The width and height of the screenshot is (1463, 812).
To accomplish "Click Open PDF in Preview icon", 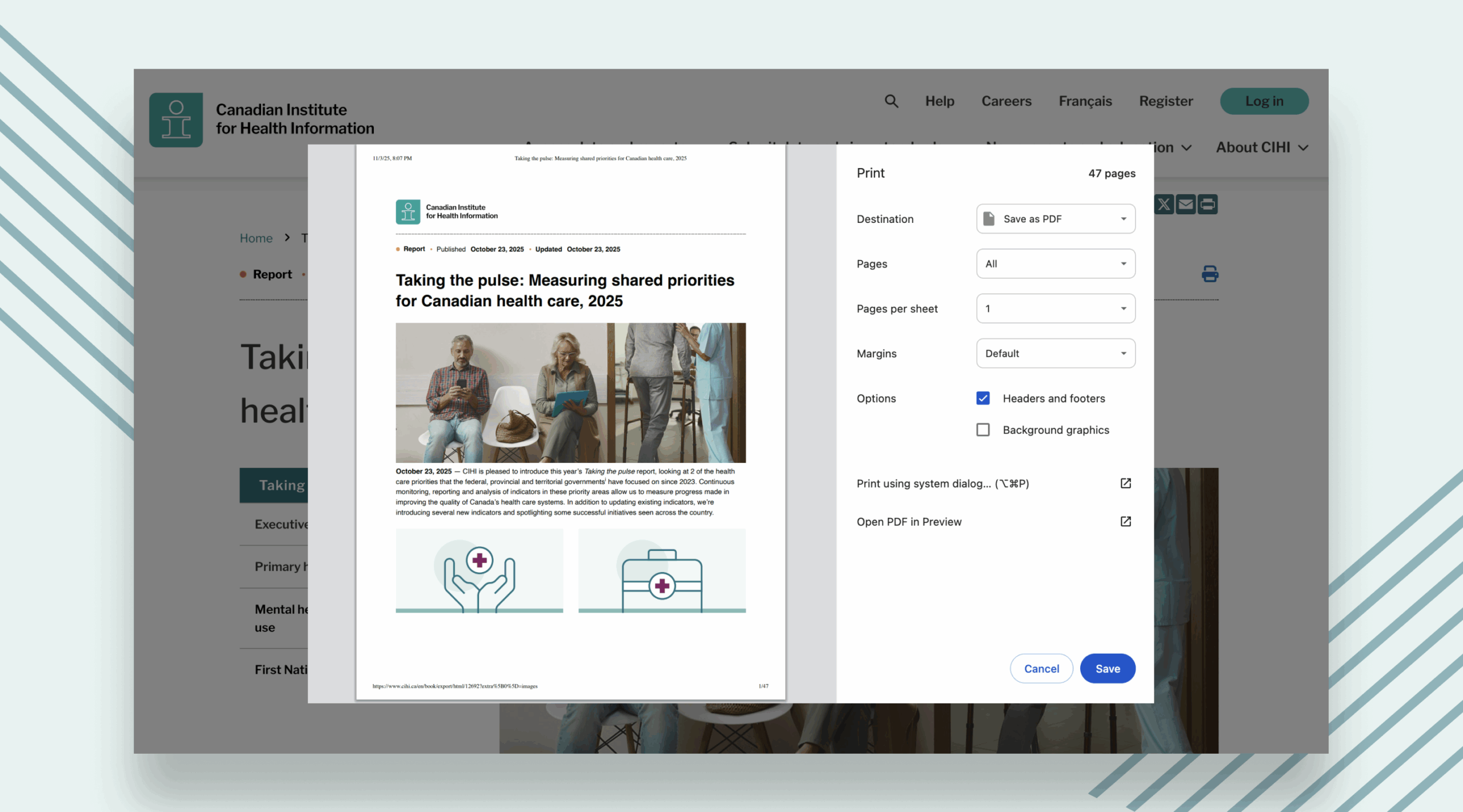I will (1125, 522).
